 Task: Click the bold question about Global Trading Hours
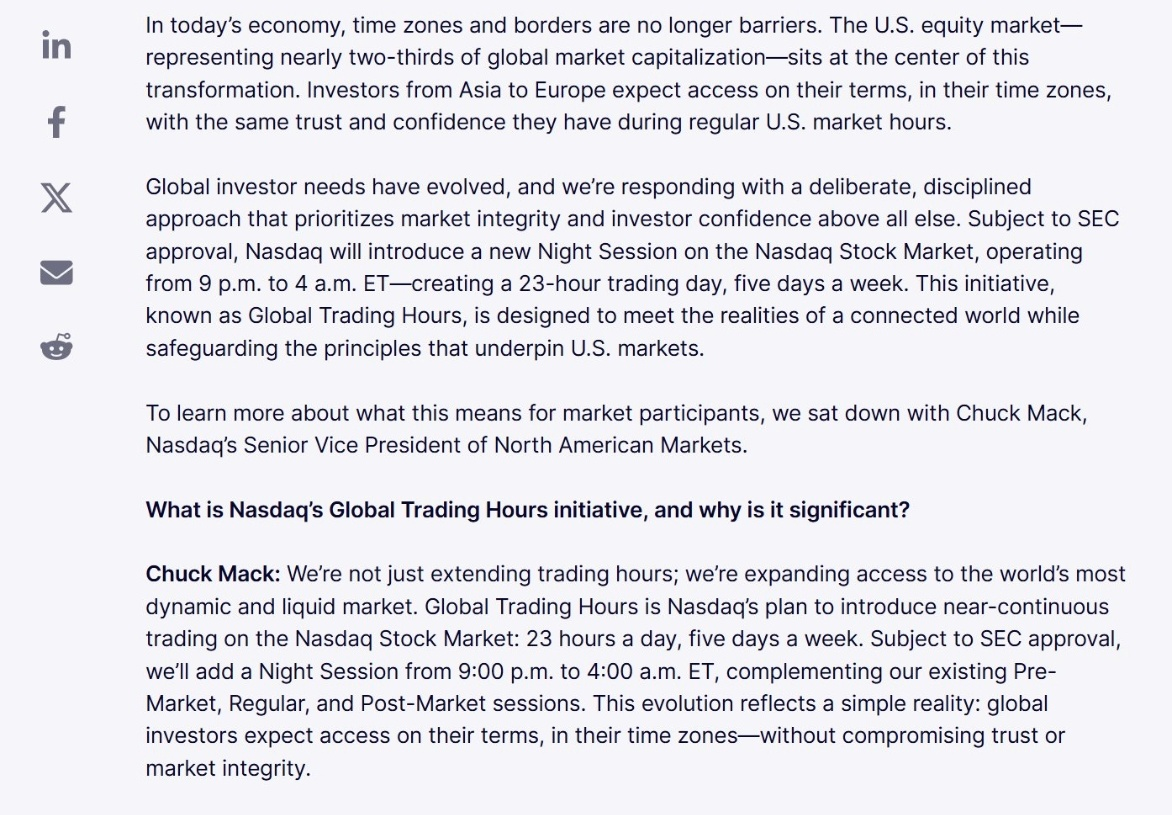528,510
